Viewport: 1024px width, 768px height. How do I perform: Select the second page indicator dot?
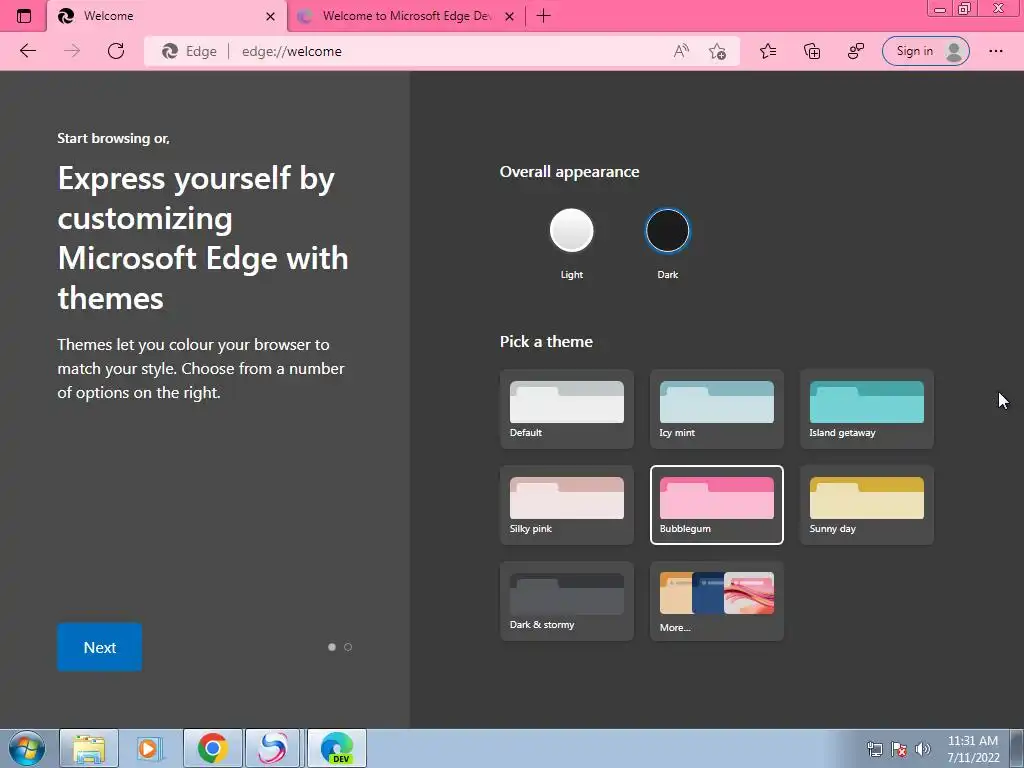click(x=348, y=647)
